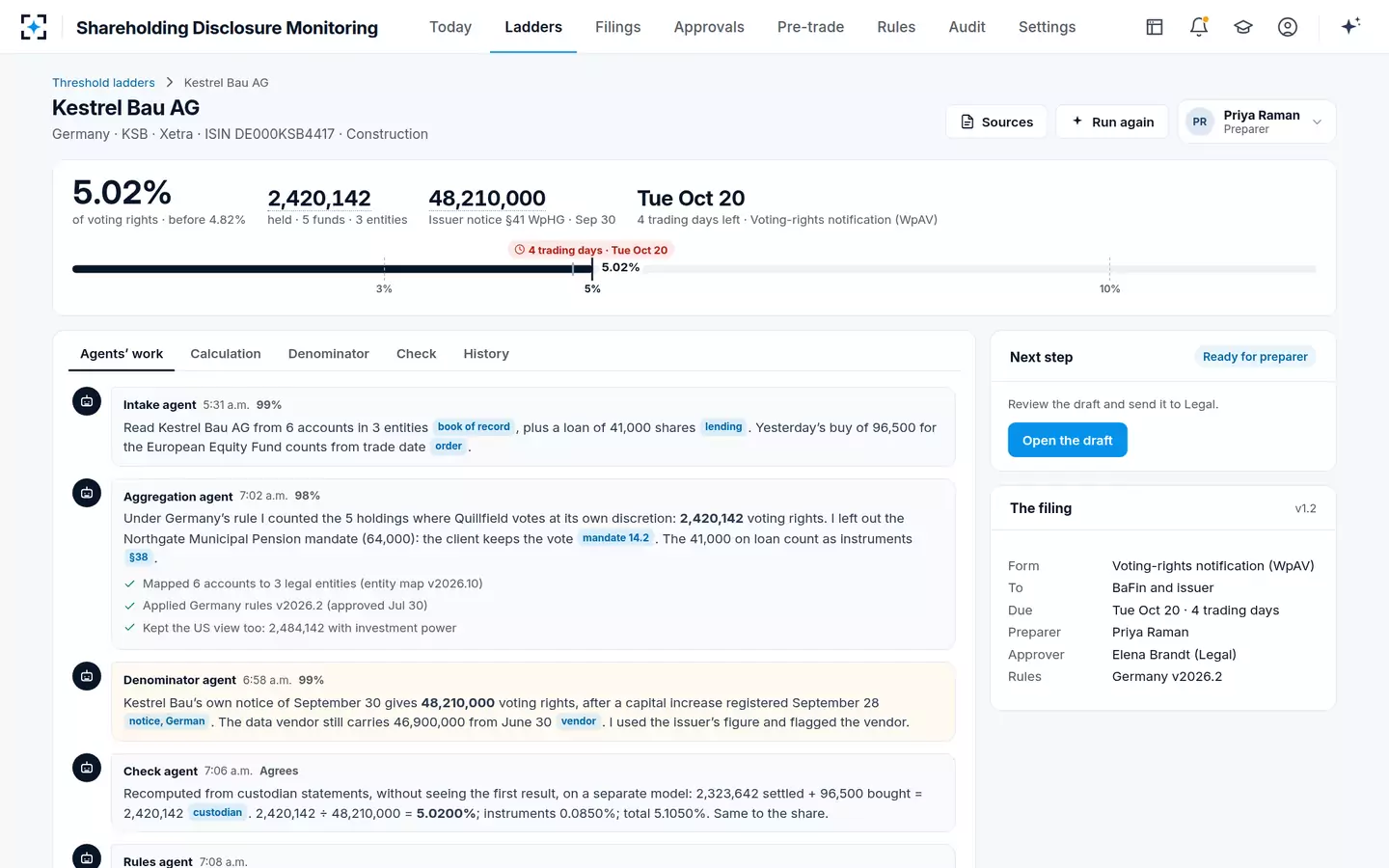Open the Sources button

pos(996,122)
